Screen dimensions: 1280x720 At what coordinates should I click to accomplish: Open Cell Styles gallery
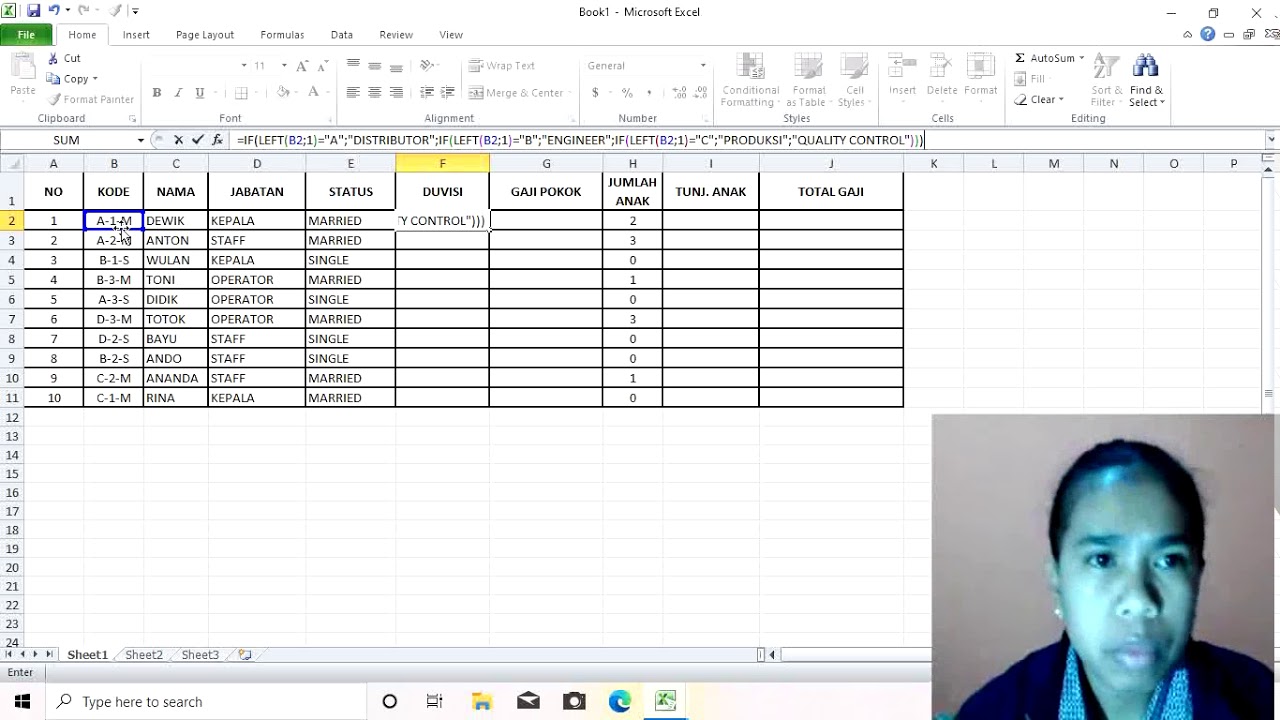[x=853, y=81]
